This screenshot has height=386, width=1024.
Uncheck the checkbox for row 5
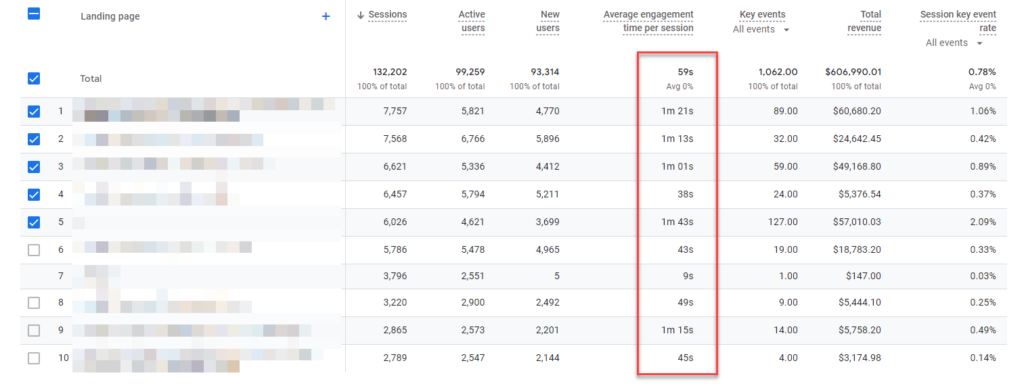pyautogui.click(x=34, y=222)
